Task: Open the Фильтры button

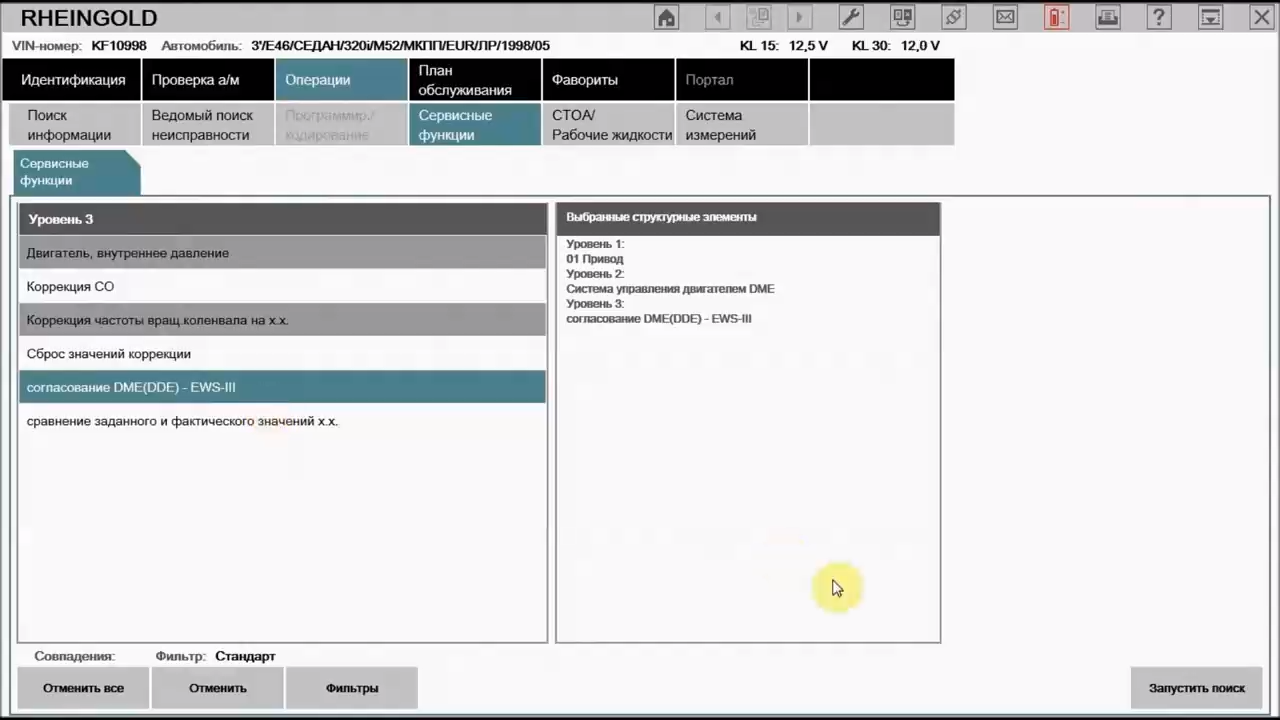Action: pos(351,688)
